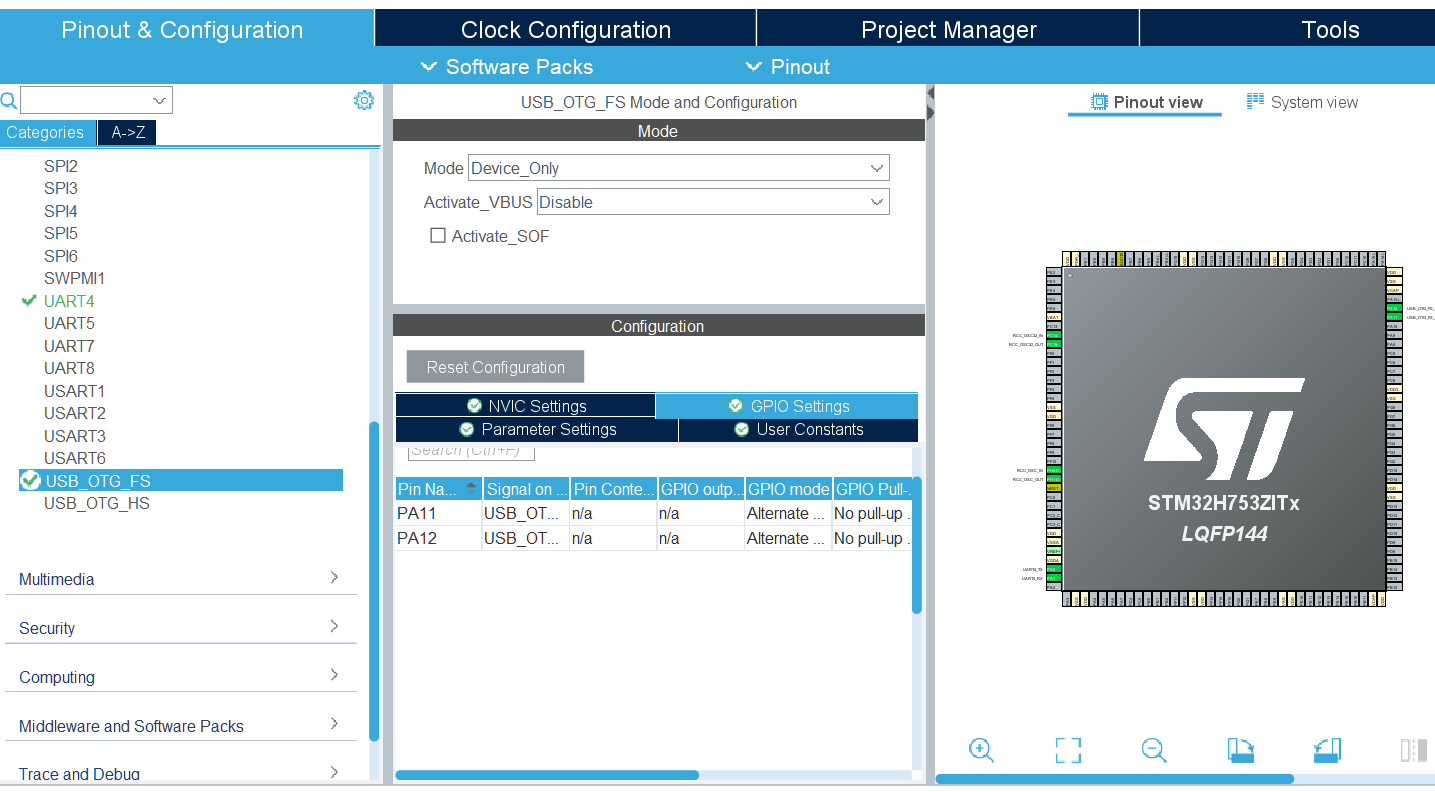
Task: Expand the Security category
Action: [180, 628]
